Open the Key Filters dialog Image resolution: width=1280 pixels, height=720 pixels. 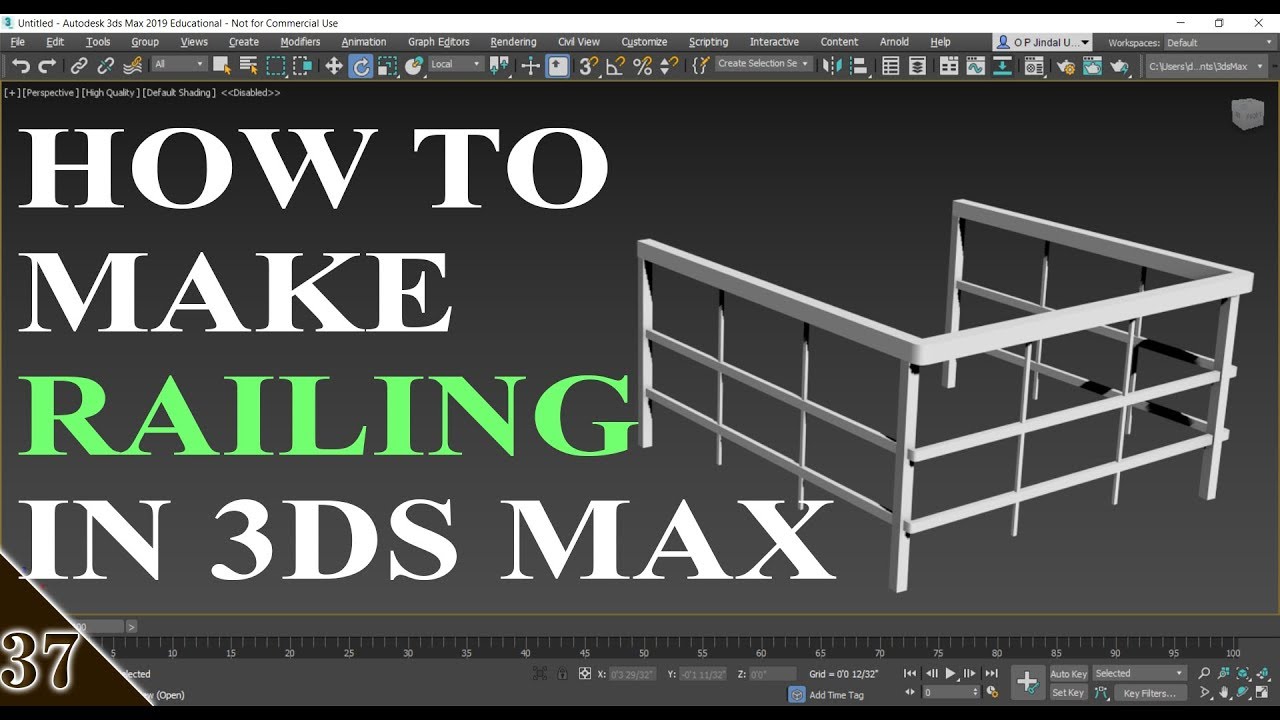click(x=1149, y=692)
